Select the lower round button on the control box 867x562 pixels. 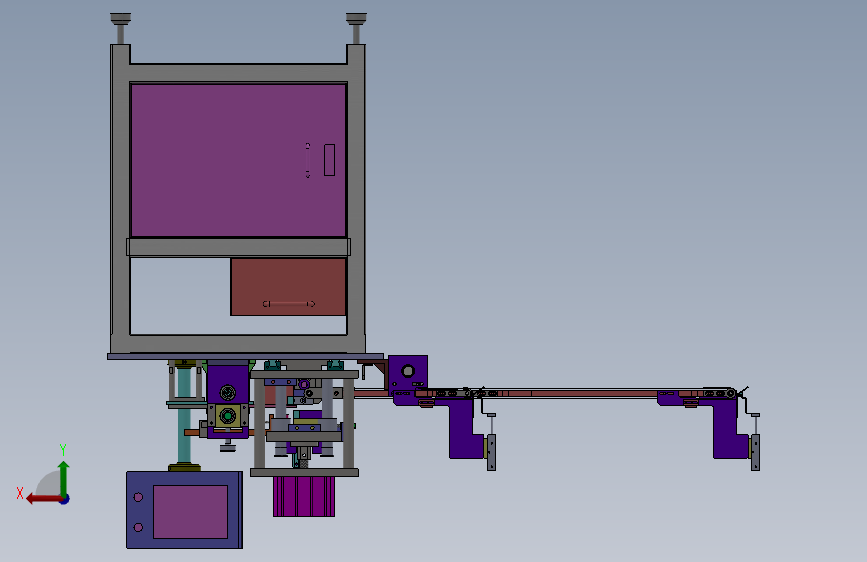point(138,527)
